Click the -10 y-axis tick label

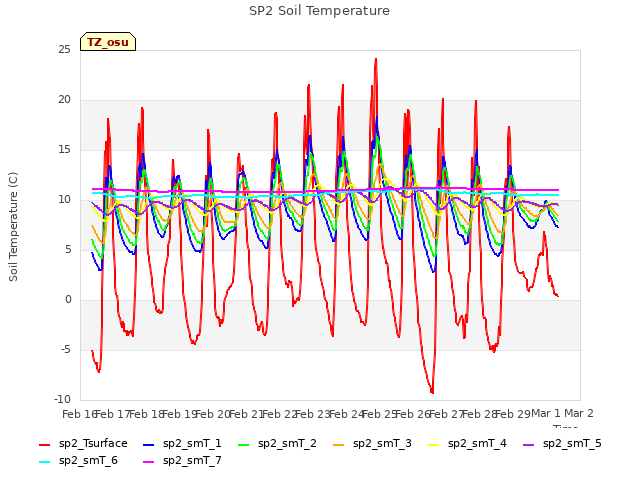[62, 399]
